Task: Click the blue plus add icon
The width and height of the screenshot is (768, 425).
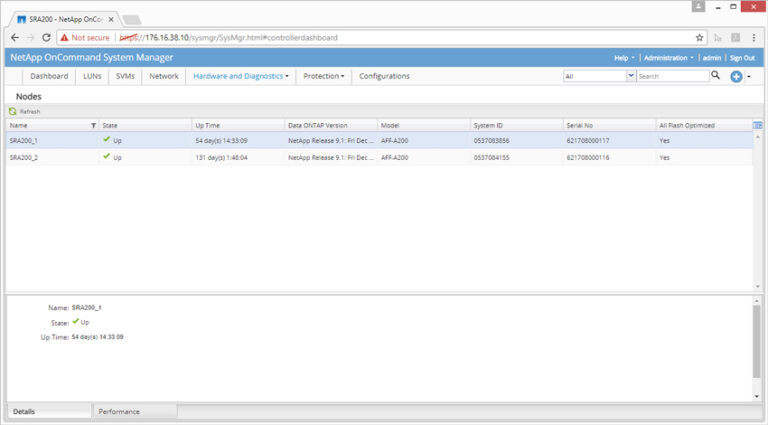Action: (736, 76)
